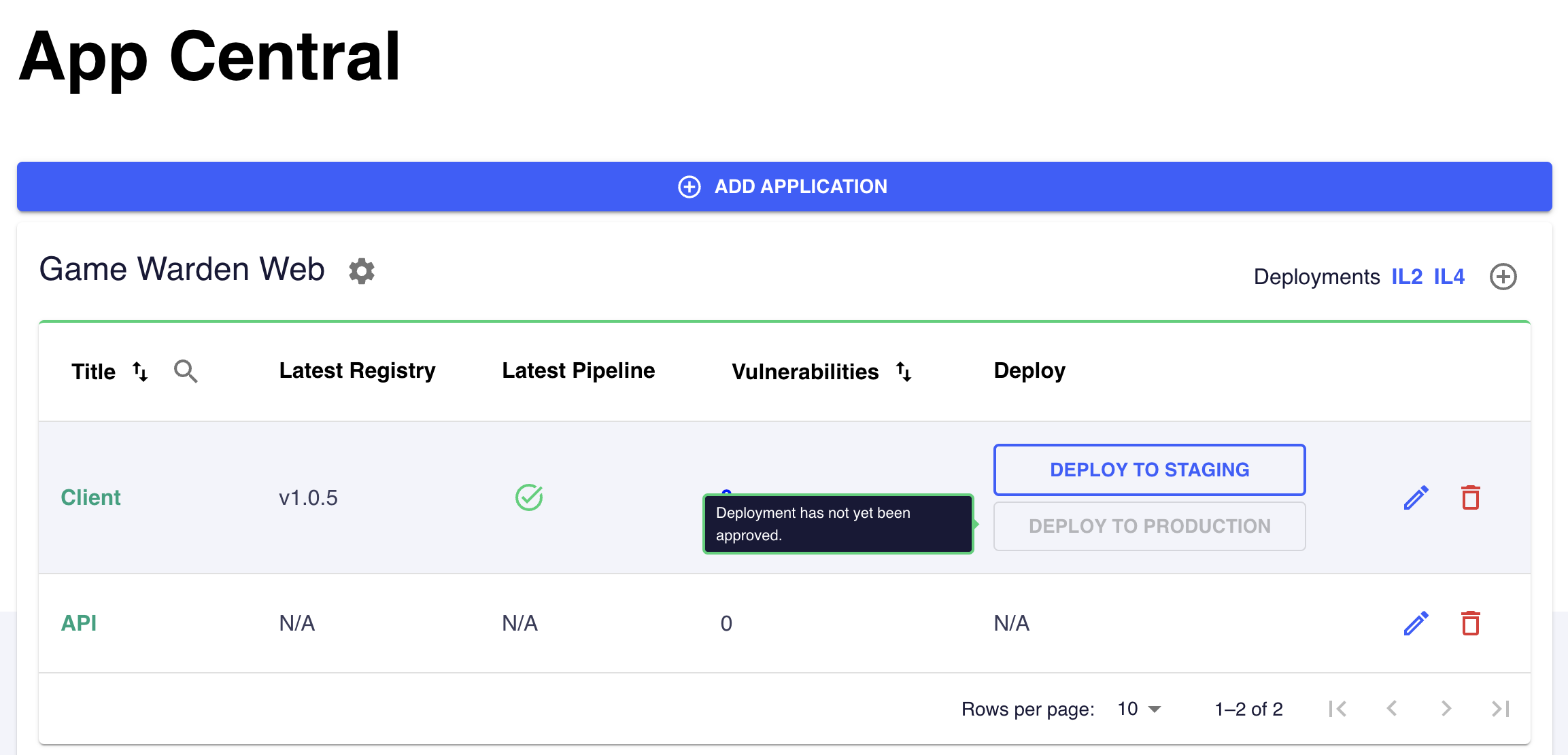Click the Deploy to Production button
The image size is (1568, 755).
tap(1149, 526)
